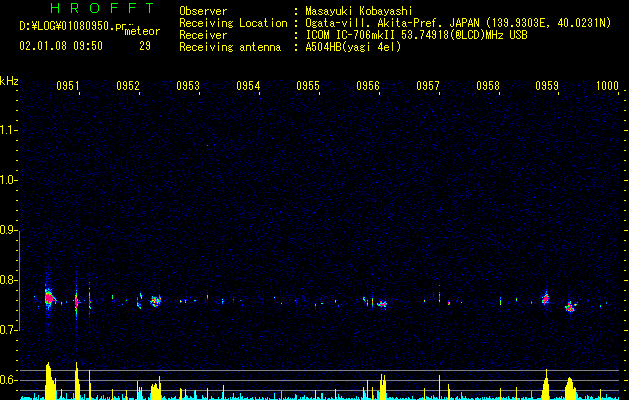The height and width of the screenshot is (400, 629).
Task: Click the 0956 time marker
Action: [368, 85]
